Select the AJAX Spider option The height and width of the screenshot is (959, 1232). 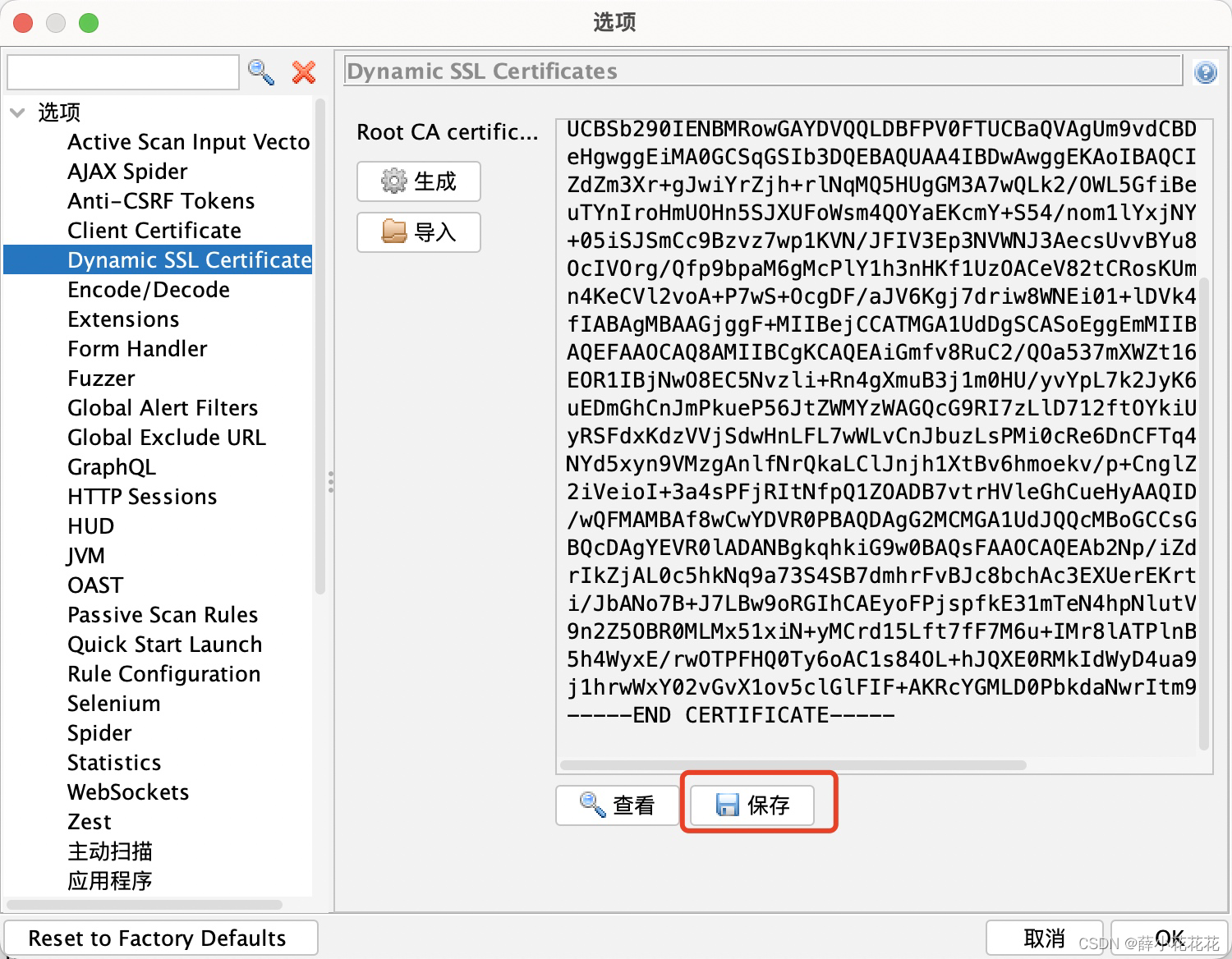(126, 172)
